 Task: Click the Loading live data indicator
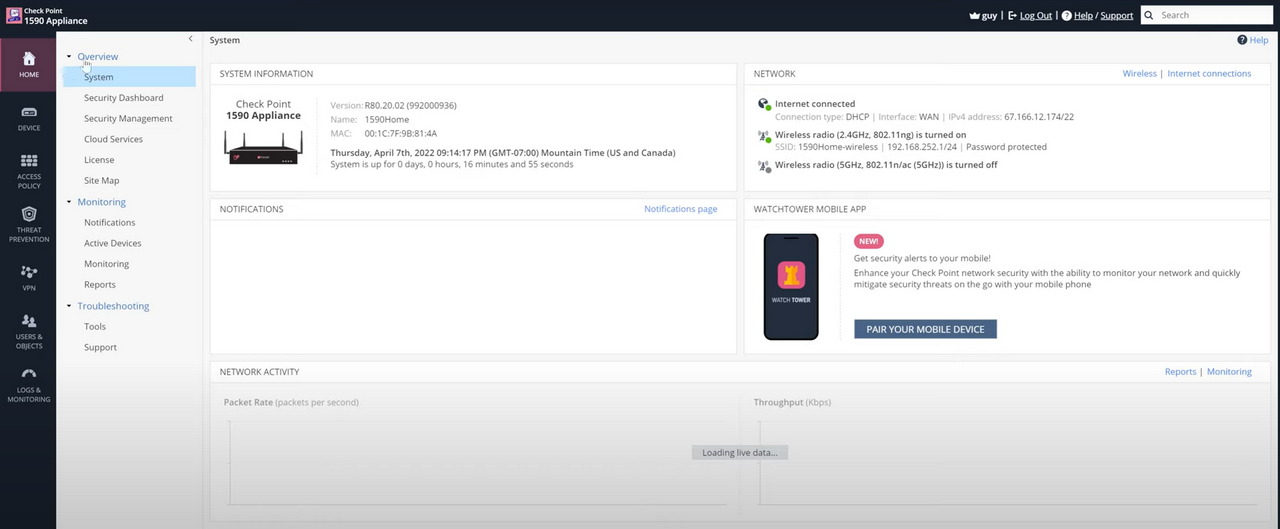click(740, 452)
